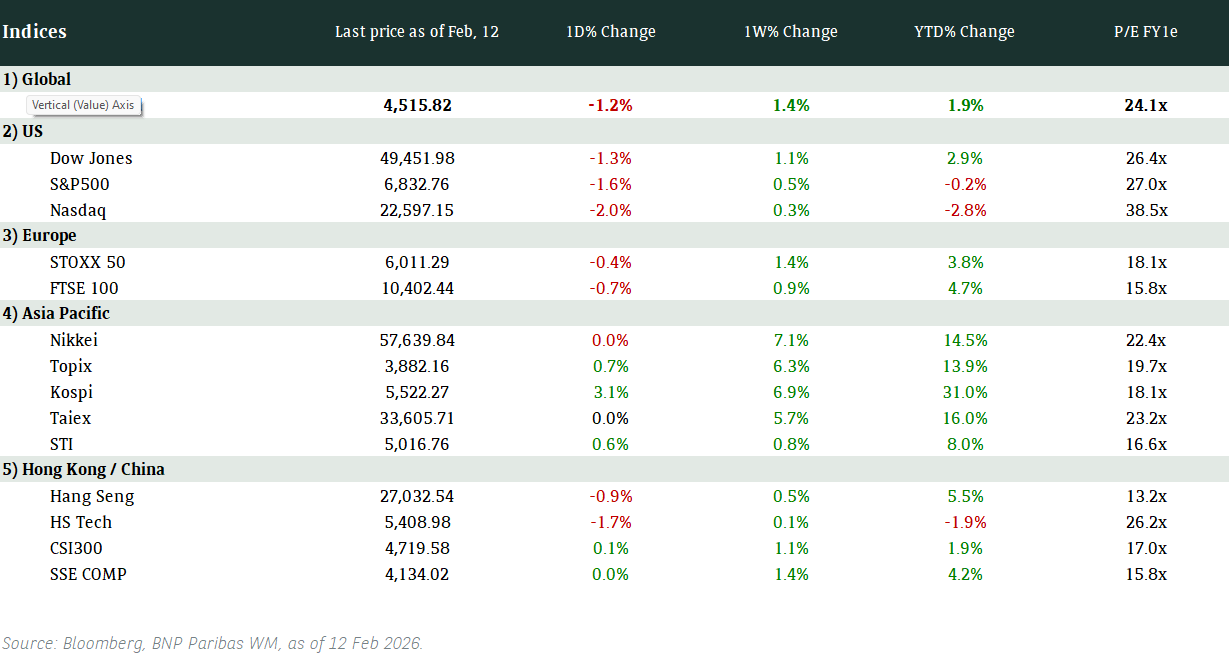Select the 1W% Change column header
This screenshot has height=657, width=1229.
790,32
